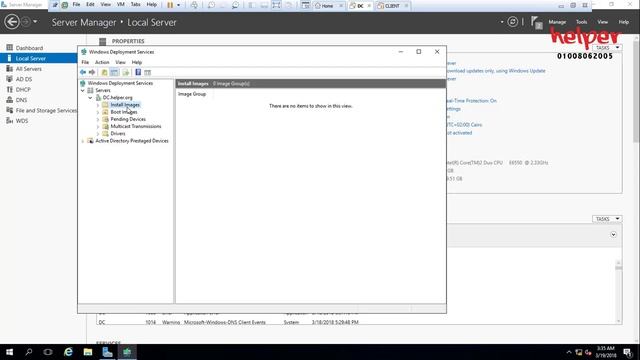
Task: Open the WDS Help menu
Action: [x=137, y=62]
